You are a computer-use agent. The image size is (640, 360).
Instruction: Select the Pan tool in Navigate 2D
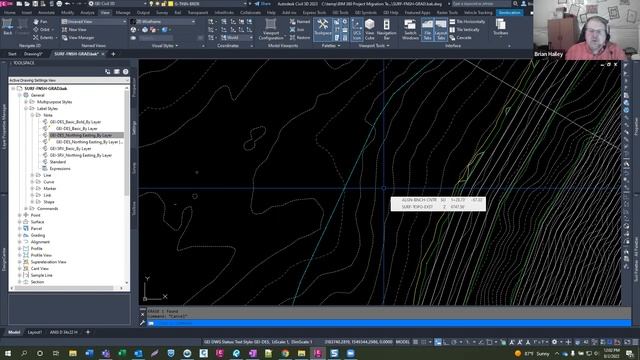coord(40,22)
